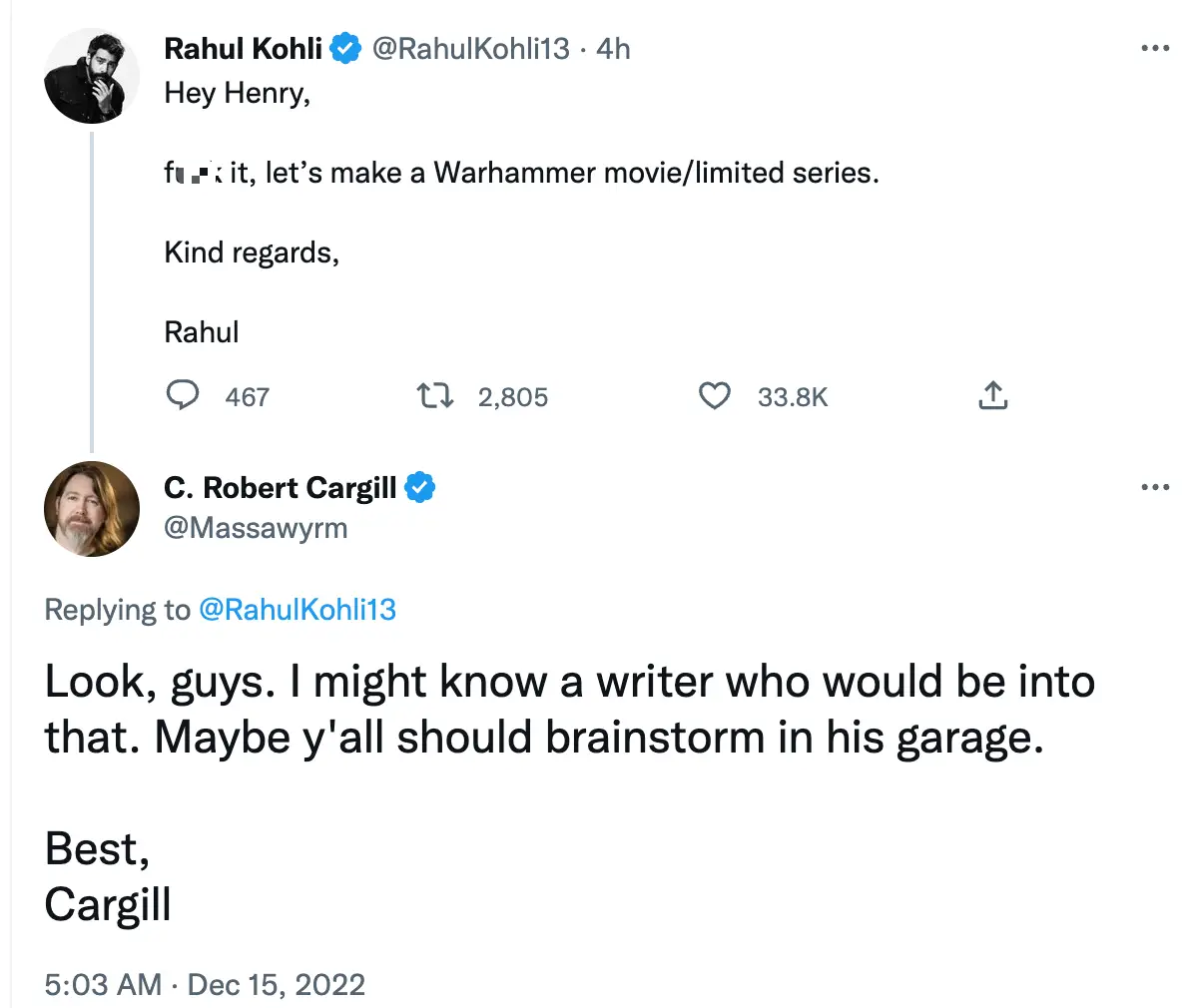Click the C. Robert Cargill display name

pyautogui.click(x=280, y=488)
